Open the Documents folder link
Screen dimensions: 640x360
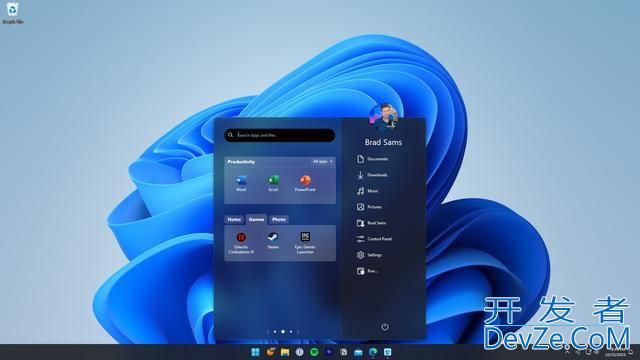[372, 159]
